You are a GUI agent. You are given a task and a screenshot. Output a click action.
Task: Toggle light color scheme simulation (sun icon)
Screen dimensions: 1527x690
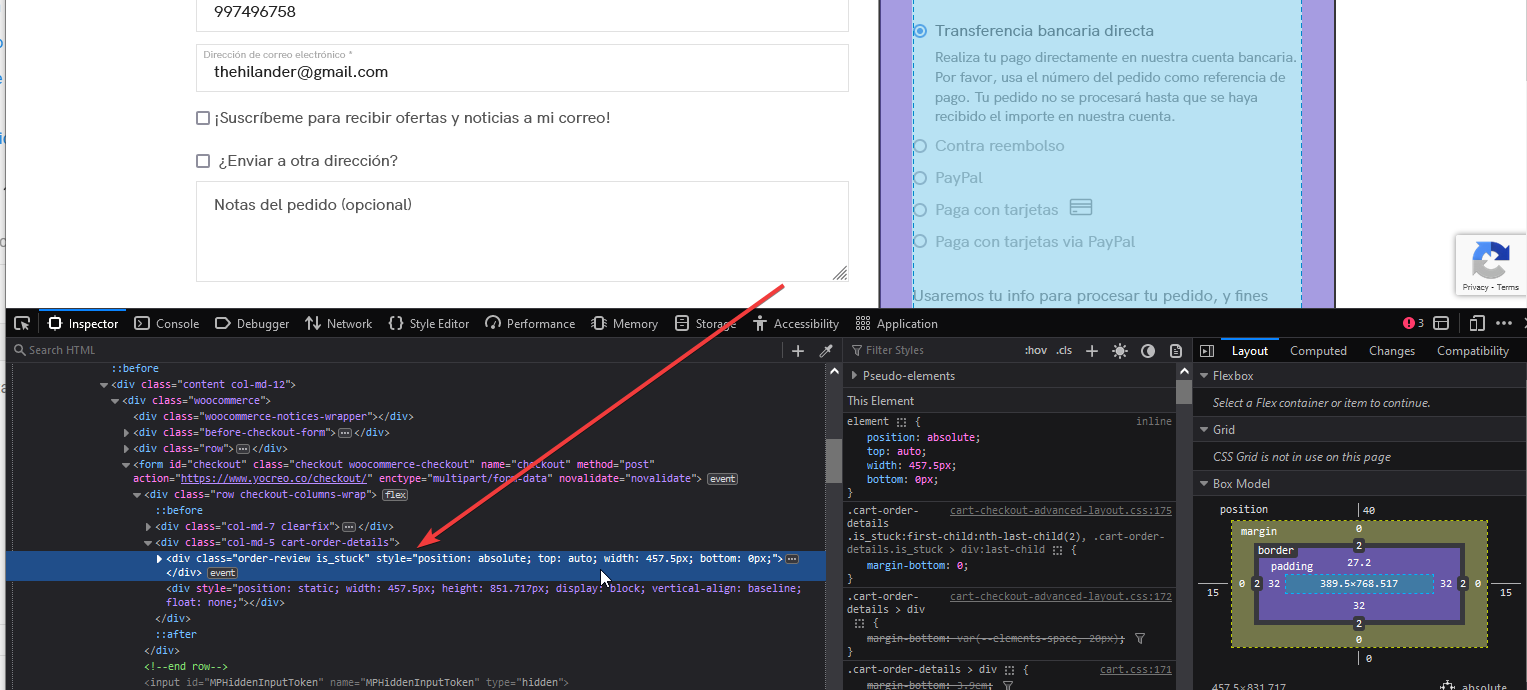(x=1120, y=350)
